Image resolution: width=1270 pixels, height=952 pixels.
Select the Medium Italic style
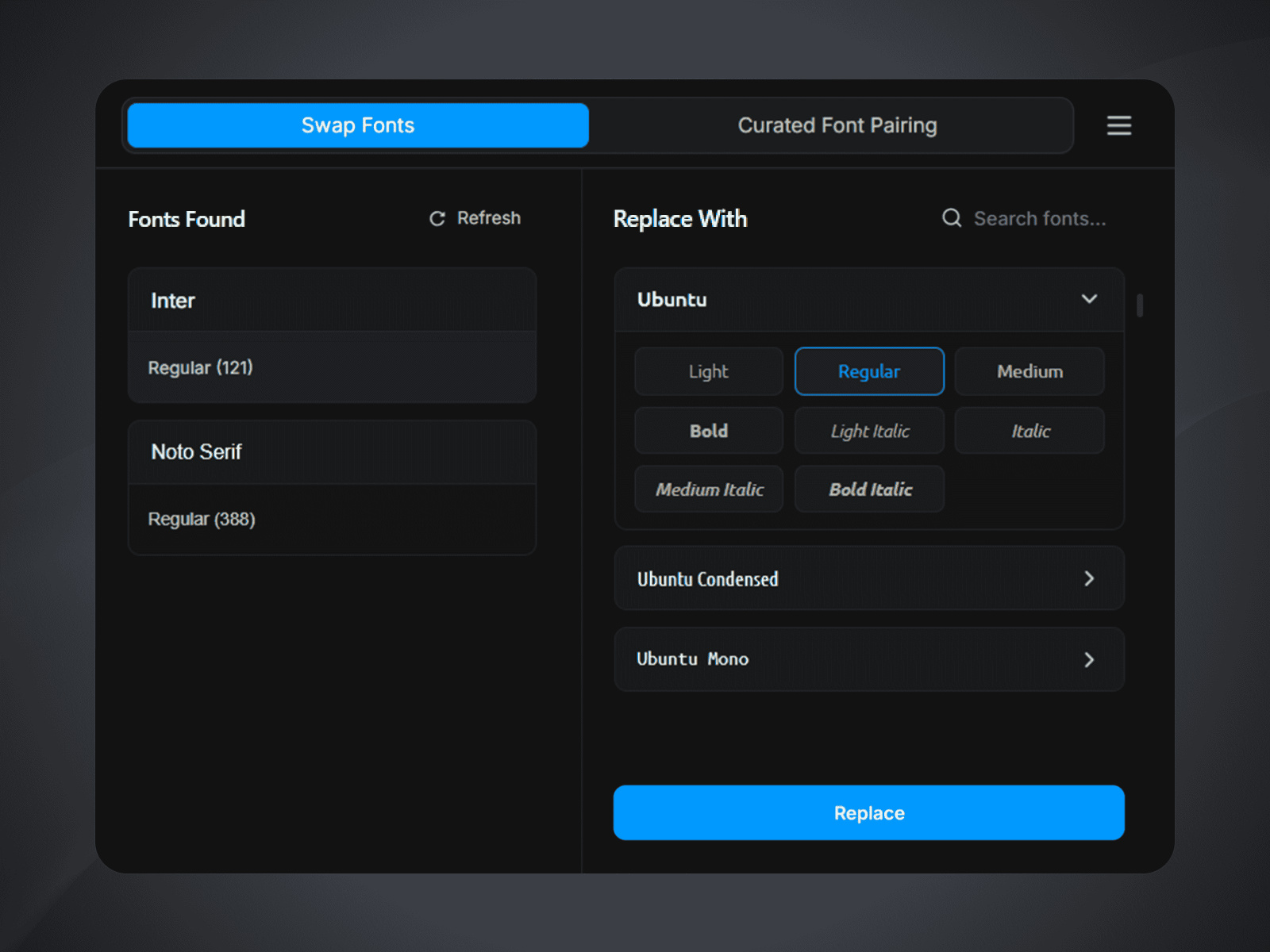[708, 489]
